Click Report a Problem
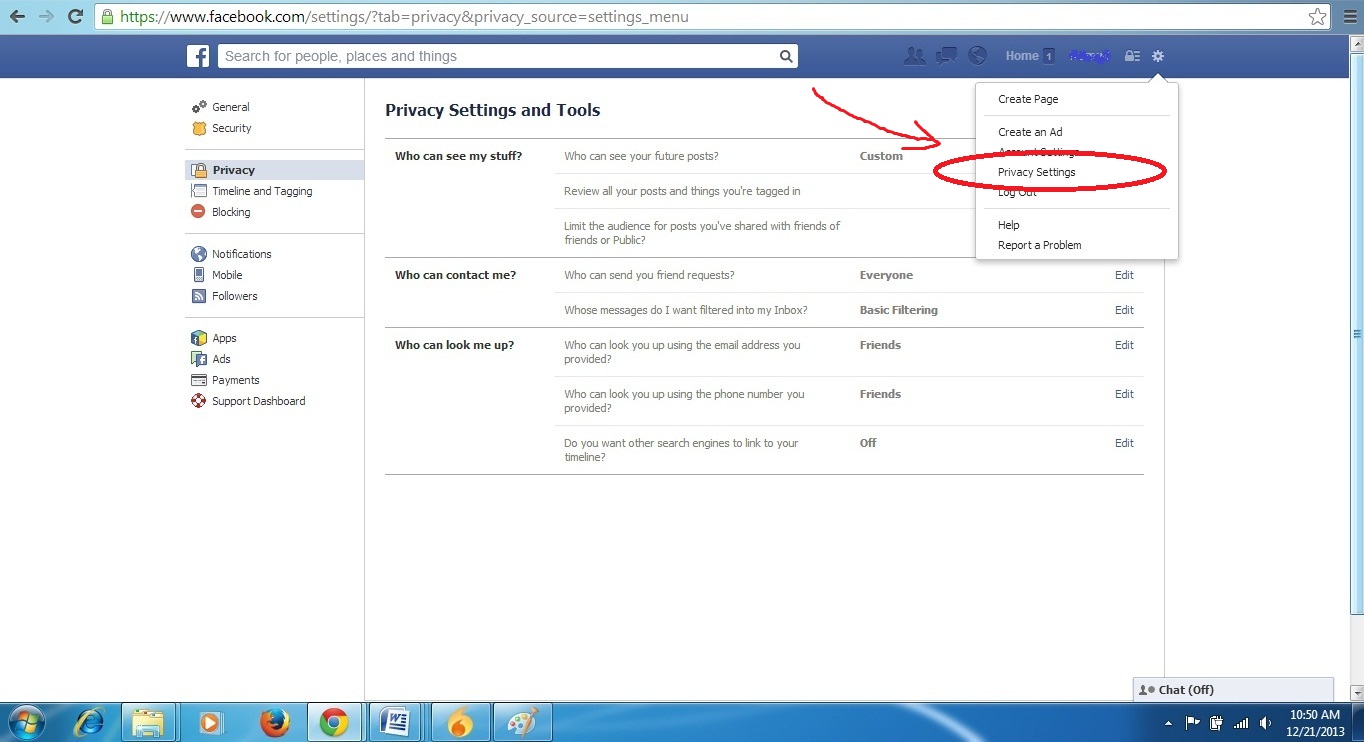This screenshot has height=742, width=1364. click(x=1039, y=245)
